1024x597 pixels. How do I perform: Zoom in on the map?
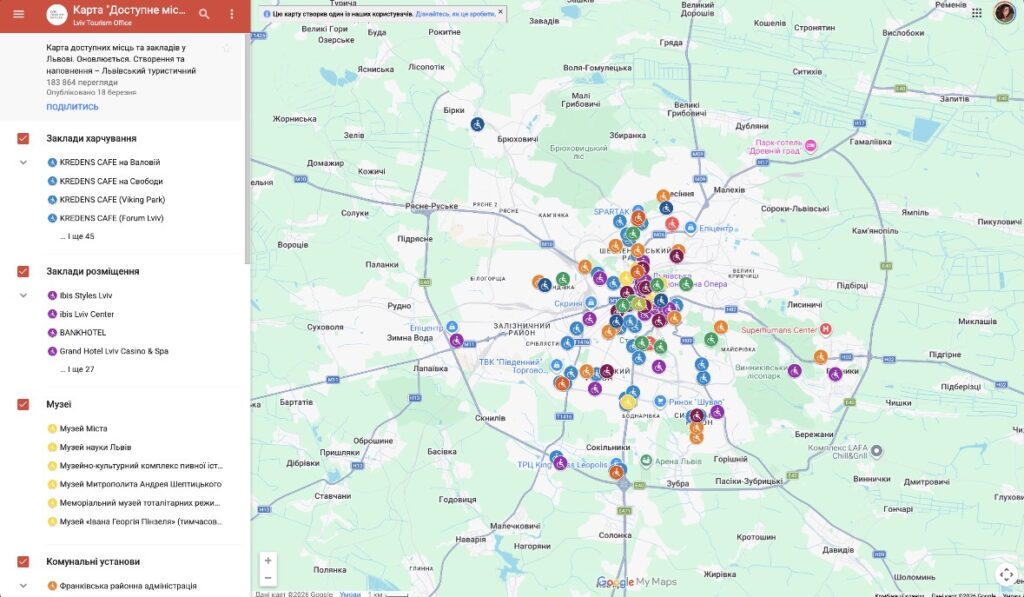(268, 560)
